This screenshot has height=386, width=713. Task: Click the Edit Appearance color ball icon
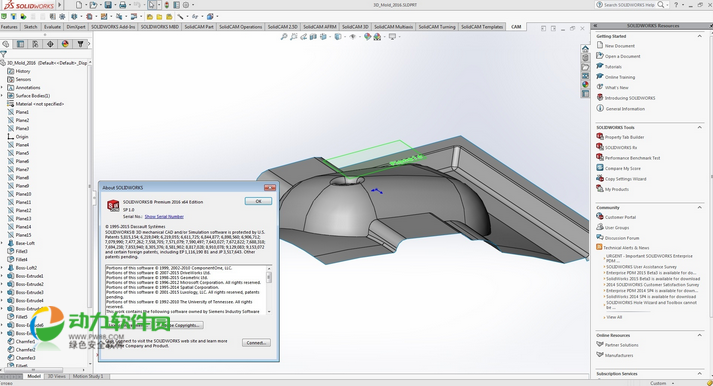tap(367, 36)
